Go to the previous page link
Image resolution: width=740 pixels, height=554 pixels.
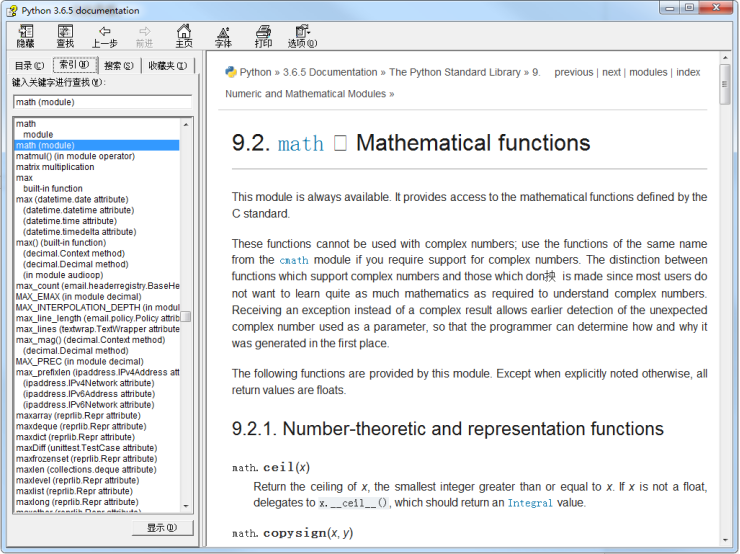pos(573,72)
